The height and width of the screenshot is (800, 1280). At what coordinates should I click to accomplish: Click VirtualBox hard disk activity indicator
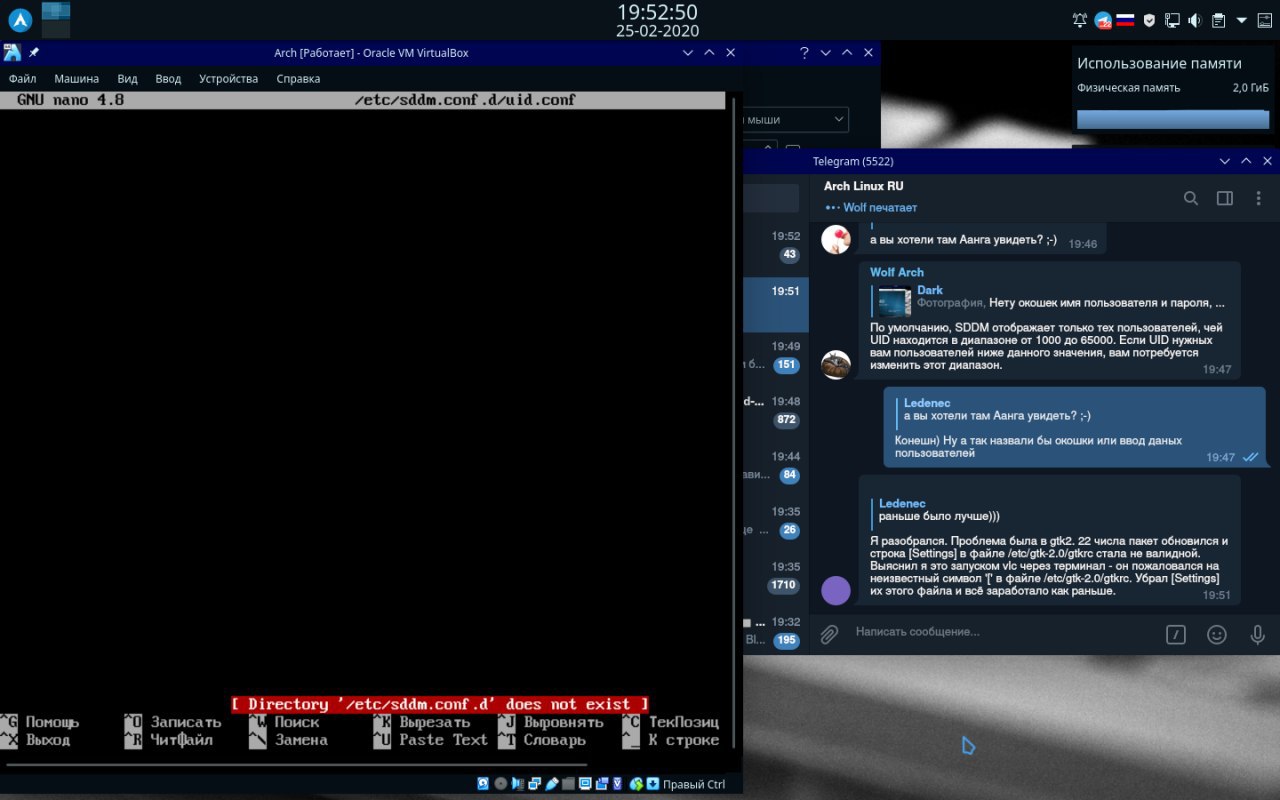(x=483, y=784)
